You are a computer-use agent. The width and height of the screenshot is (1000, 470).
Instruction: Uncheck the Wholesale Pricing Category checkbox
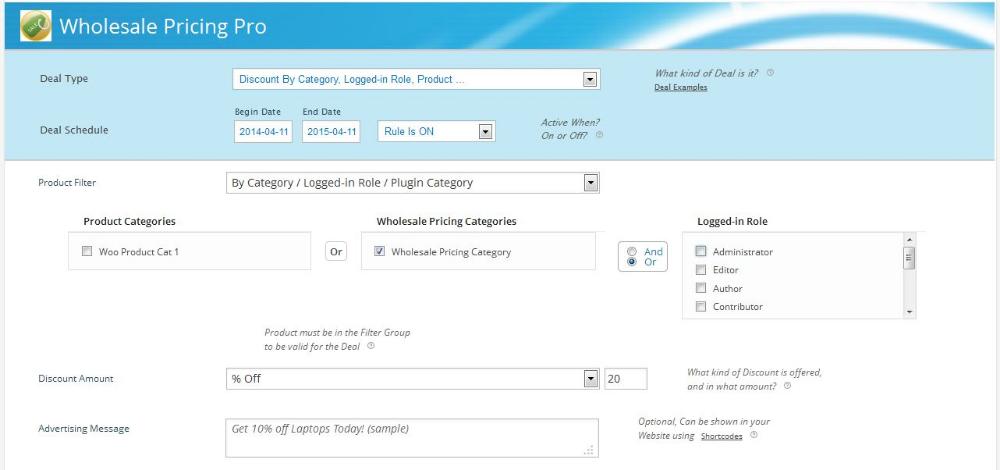(x=379, y=251)
